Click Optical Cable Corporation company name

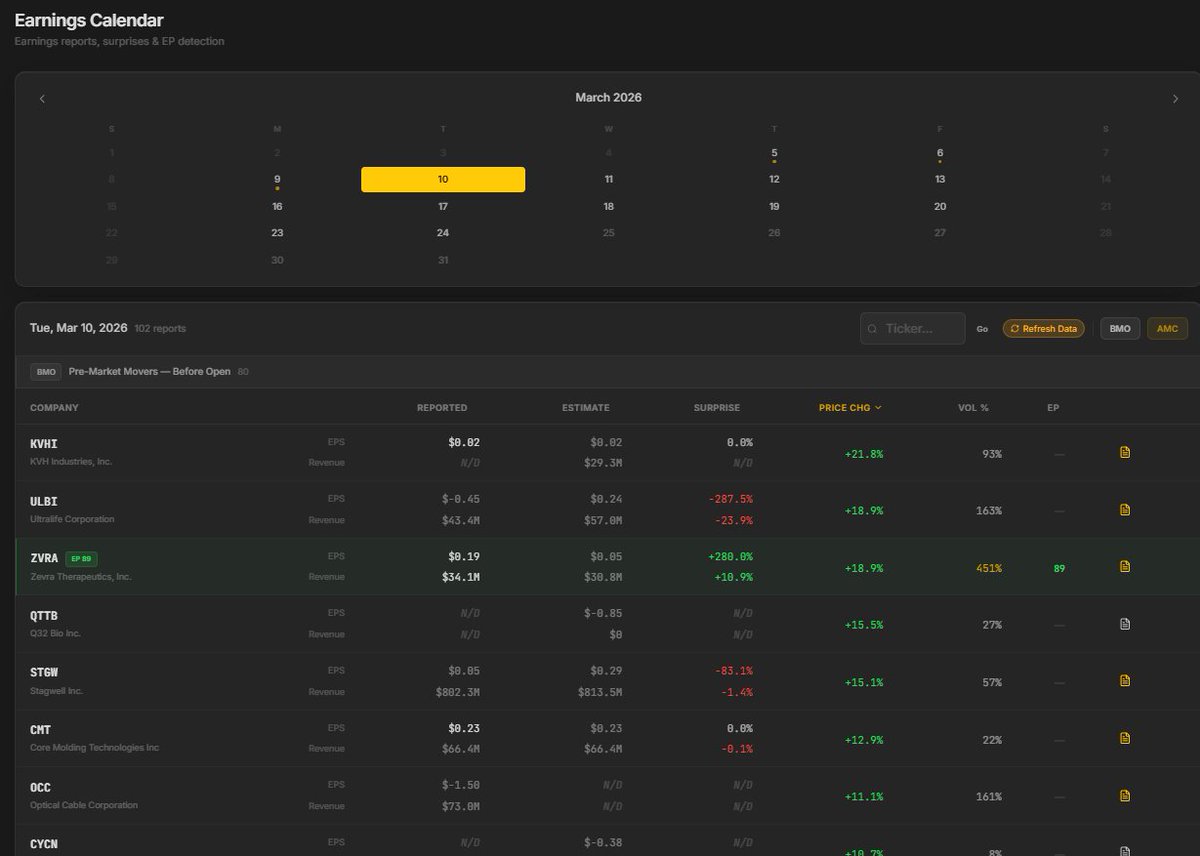(x=84, y=805)
